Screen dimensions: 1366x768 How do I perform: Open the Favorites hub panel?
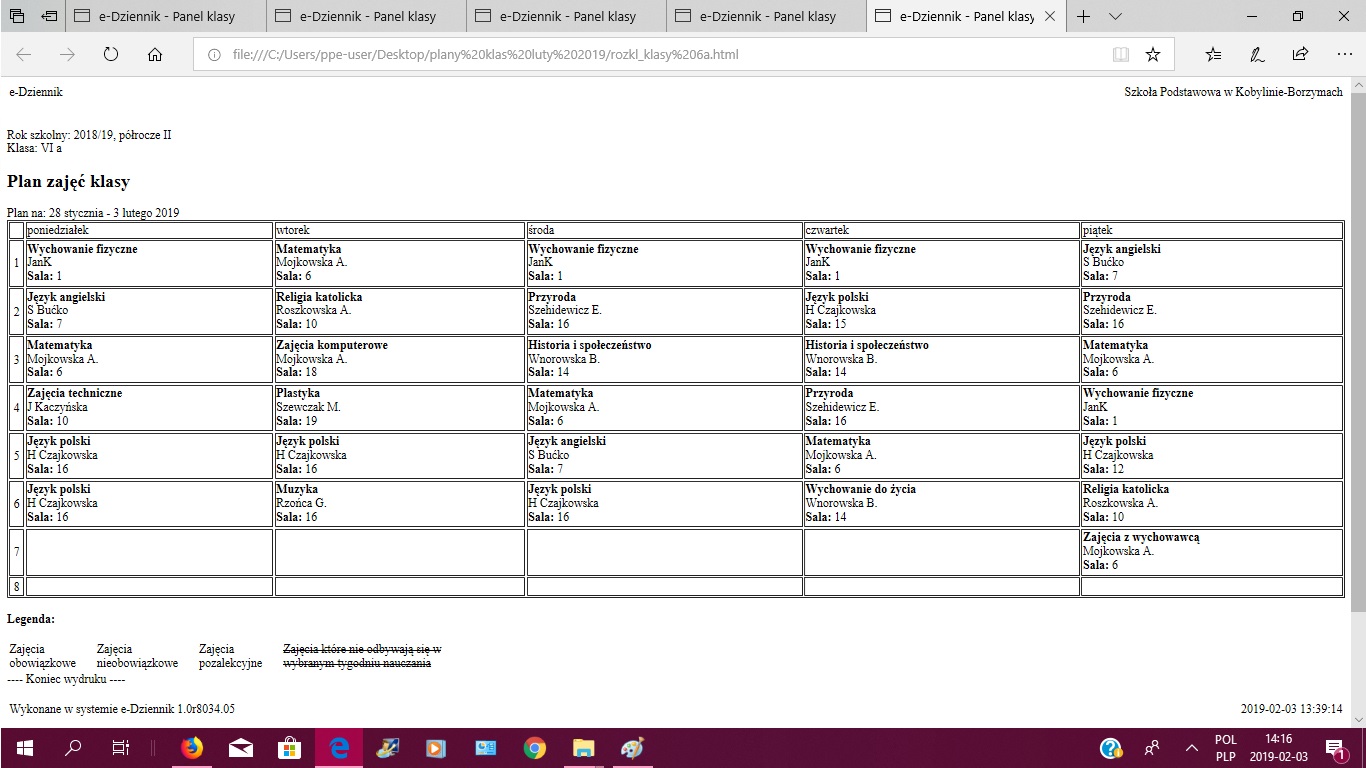coord(1214,55)
